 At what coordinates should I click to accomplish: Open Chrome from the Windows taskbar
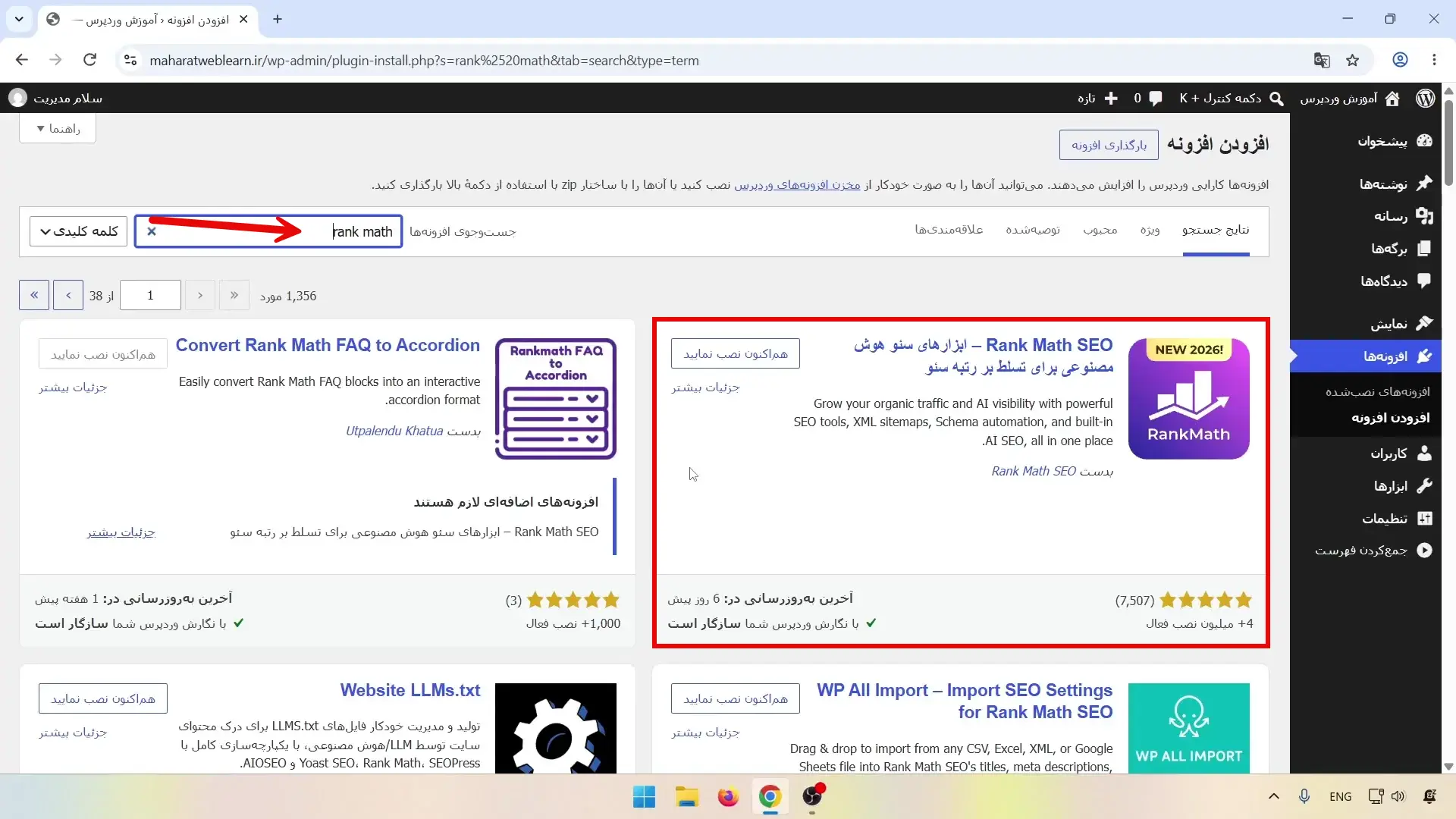coord(770,796)
